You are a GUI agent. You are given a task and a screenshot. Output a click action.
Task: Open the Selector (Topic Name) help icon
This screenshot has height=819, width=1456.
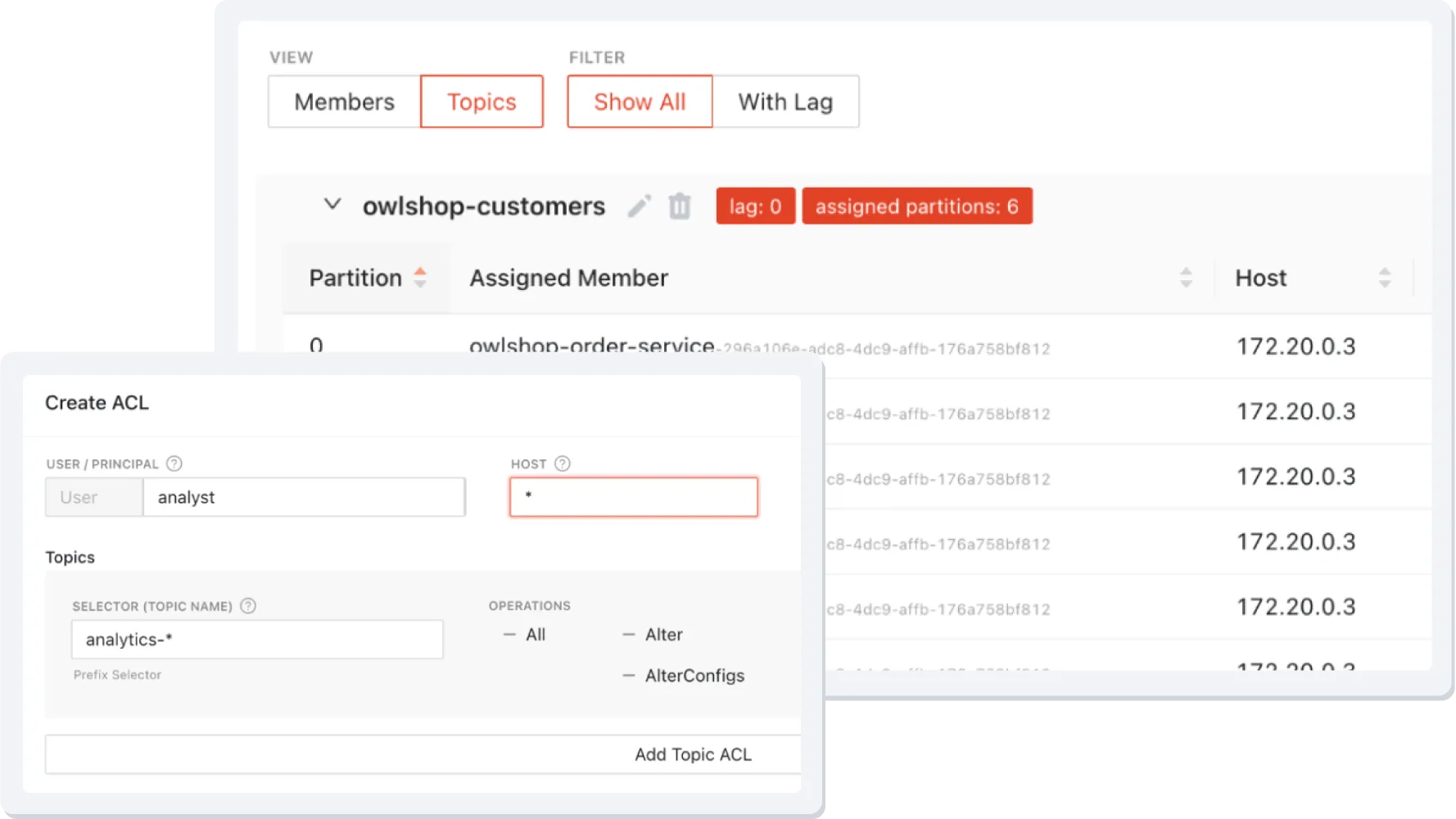pyautogui.click(x=248, y=606)
